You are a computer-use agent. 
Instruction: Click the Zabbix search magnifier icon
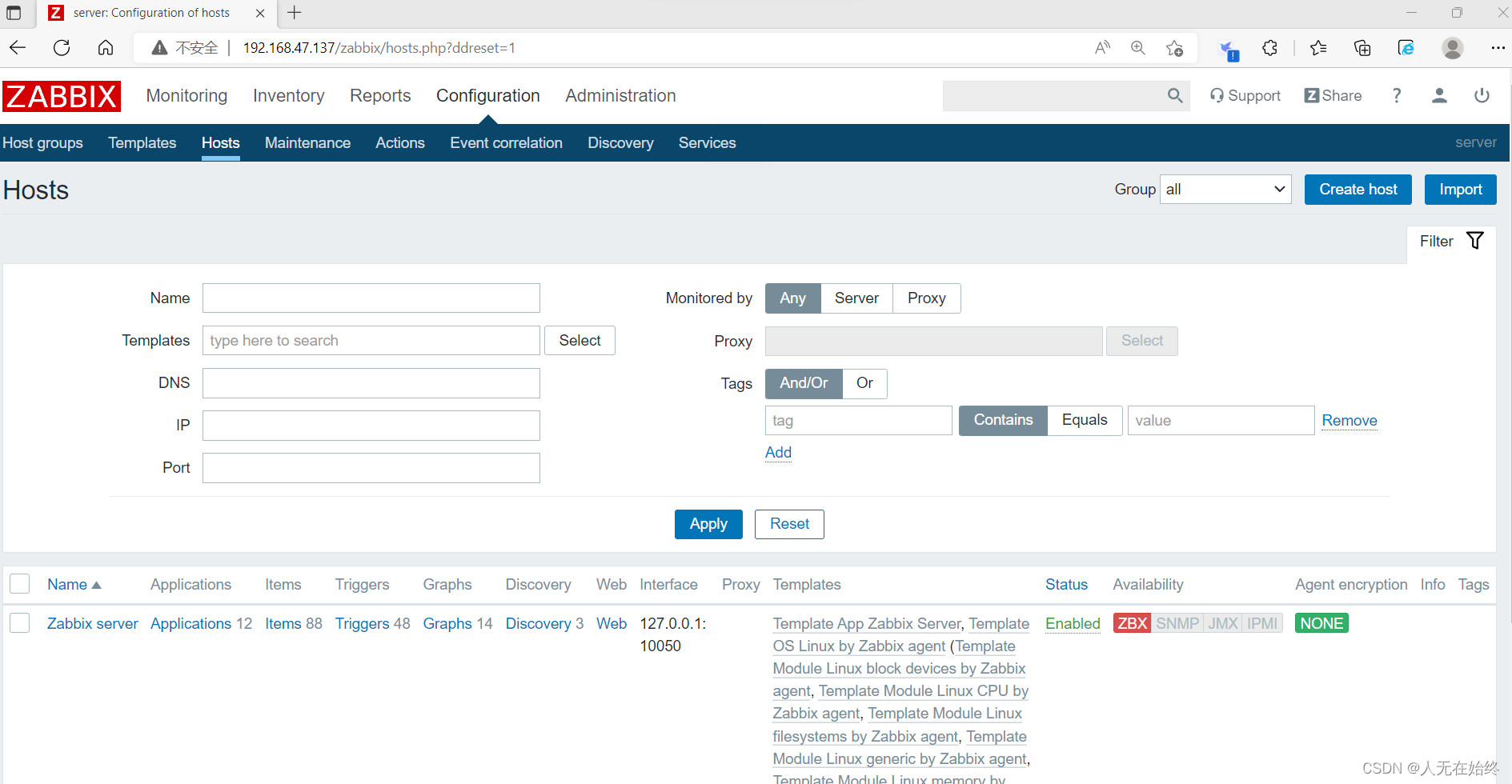[1175, 96]
